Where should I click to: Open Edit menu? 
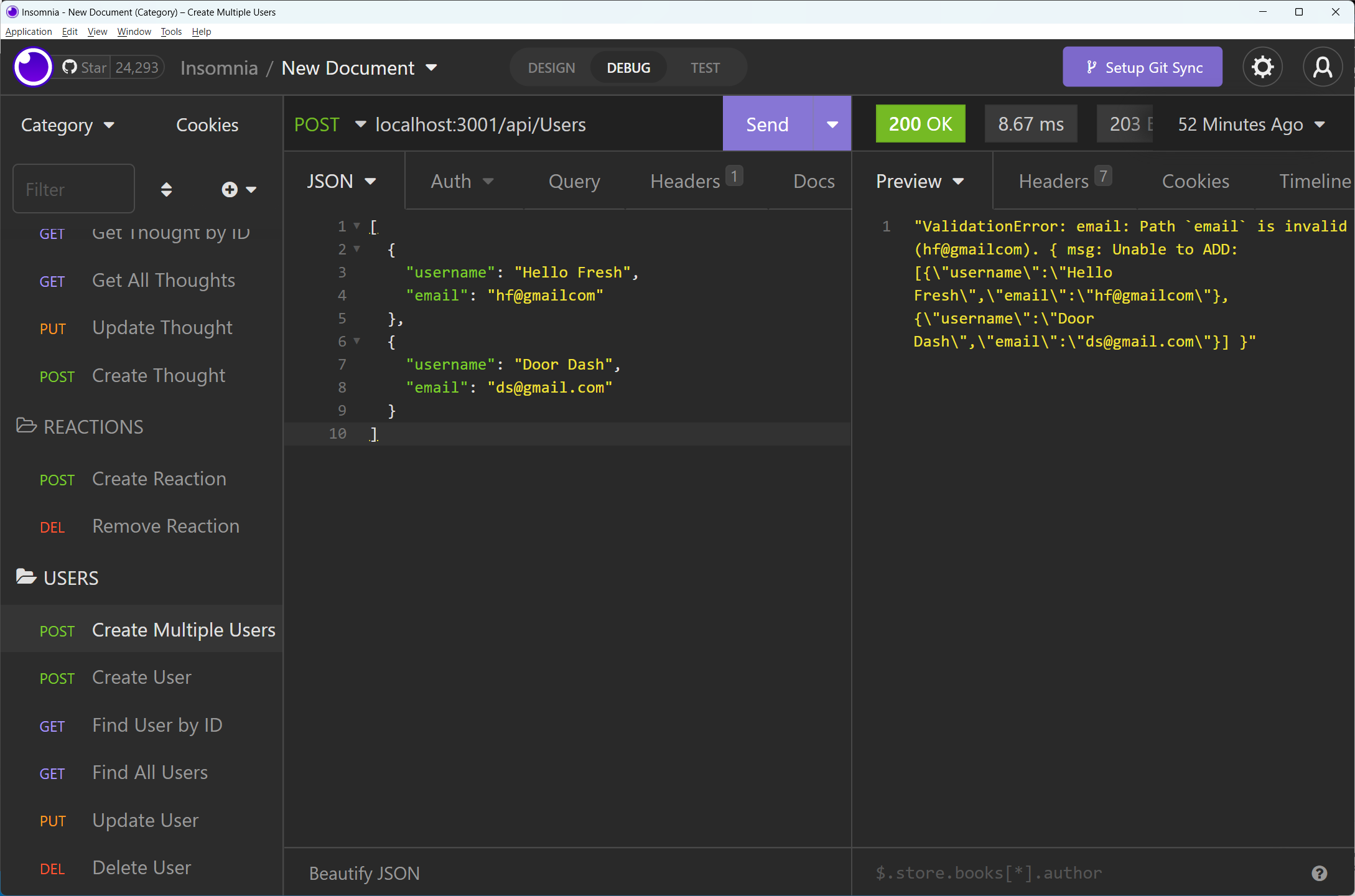click(70, 32)
